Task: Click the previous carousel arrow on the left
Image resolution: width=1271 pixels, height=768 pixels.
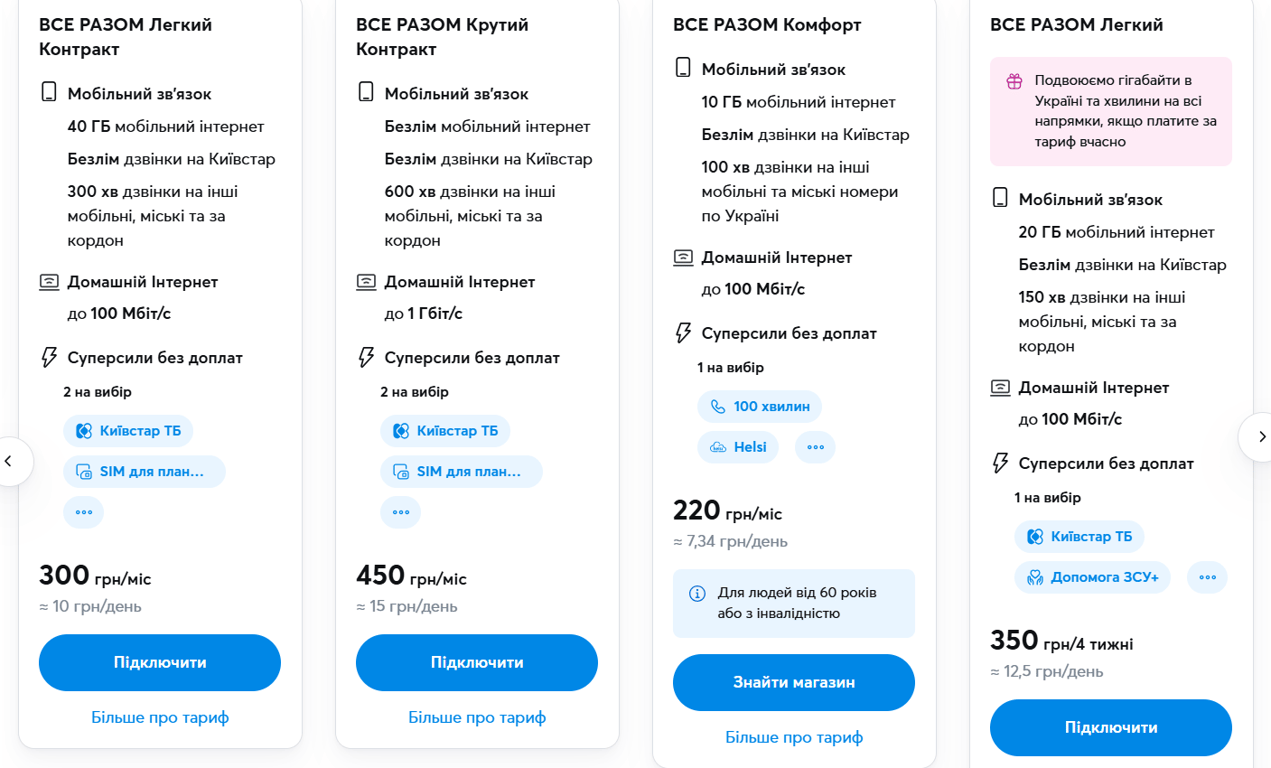Action: click(10, 461)
